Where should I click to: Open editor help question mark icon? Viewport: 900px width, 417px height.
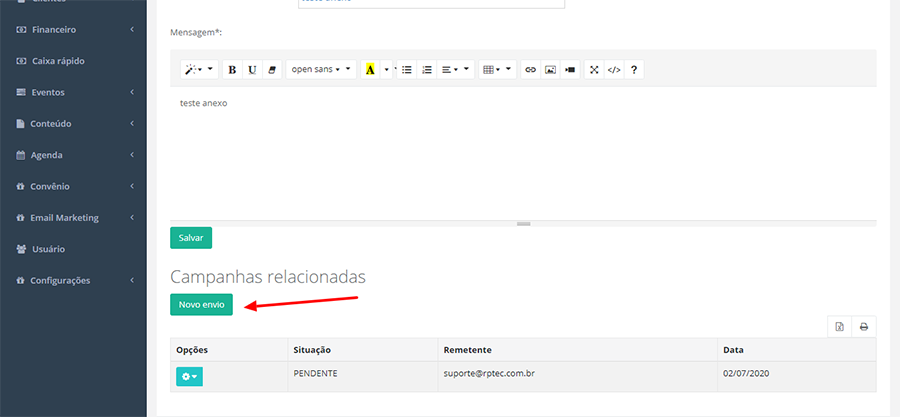[x=634, y=70]
